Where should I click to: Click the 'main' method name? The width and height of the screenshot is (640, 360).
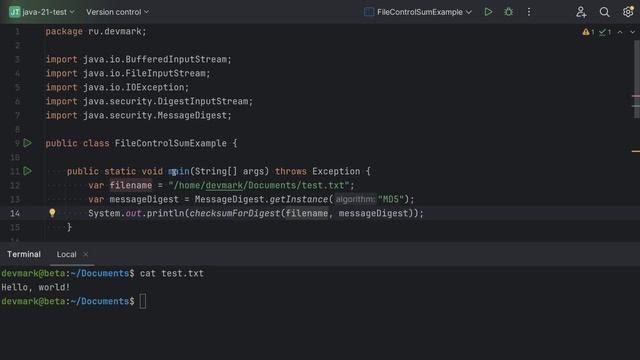179,171
